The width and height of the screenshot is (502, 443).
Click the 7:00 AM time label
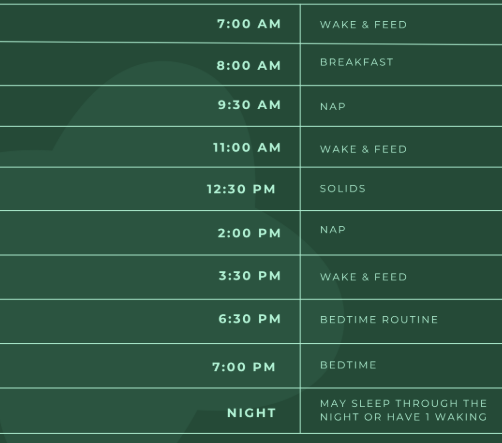[249, 24]
